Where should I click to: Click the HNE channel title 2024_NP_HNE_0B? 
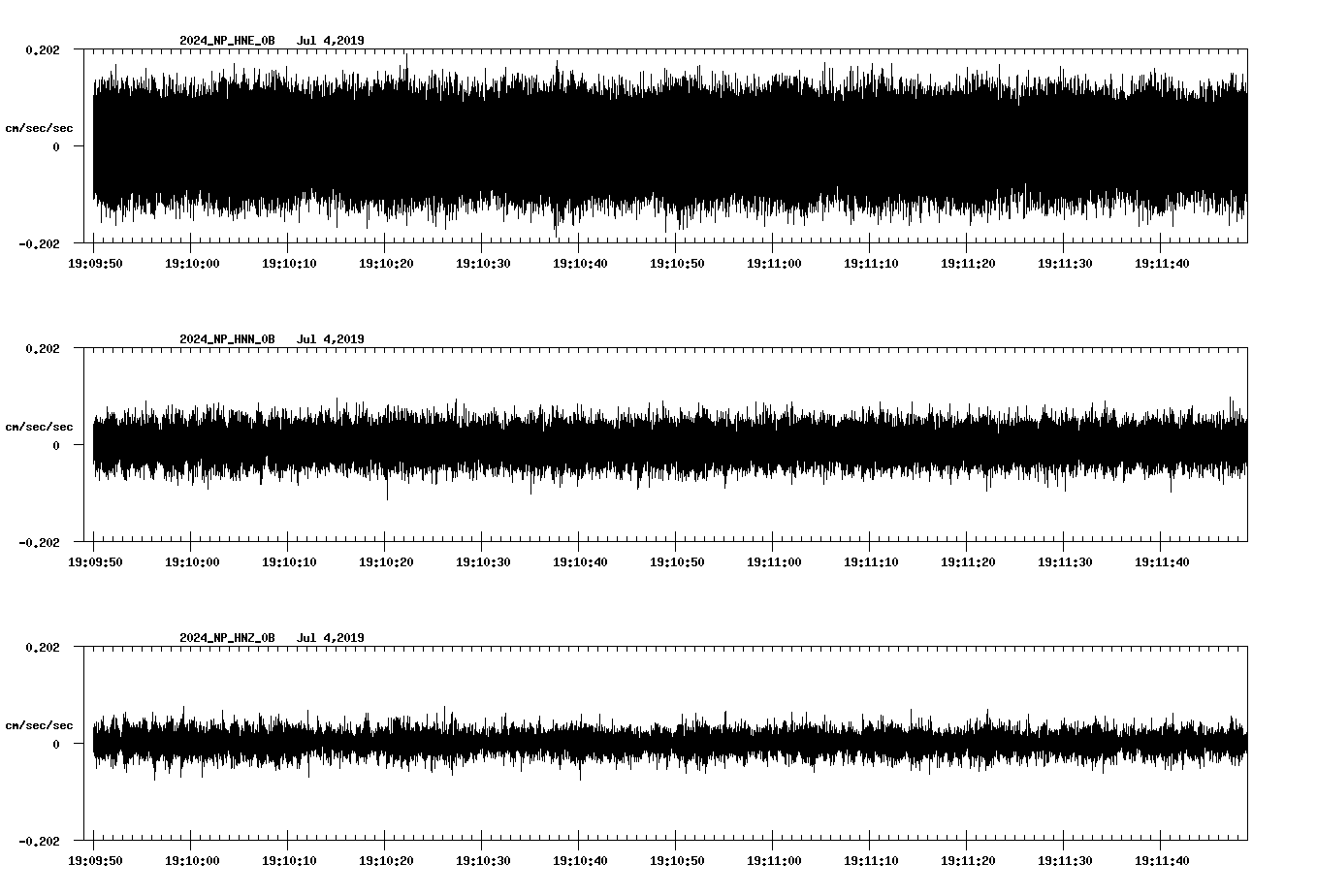(227, 41)
